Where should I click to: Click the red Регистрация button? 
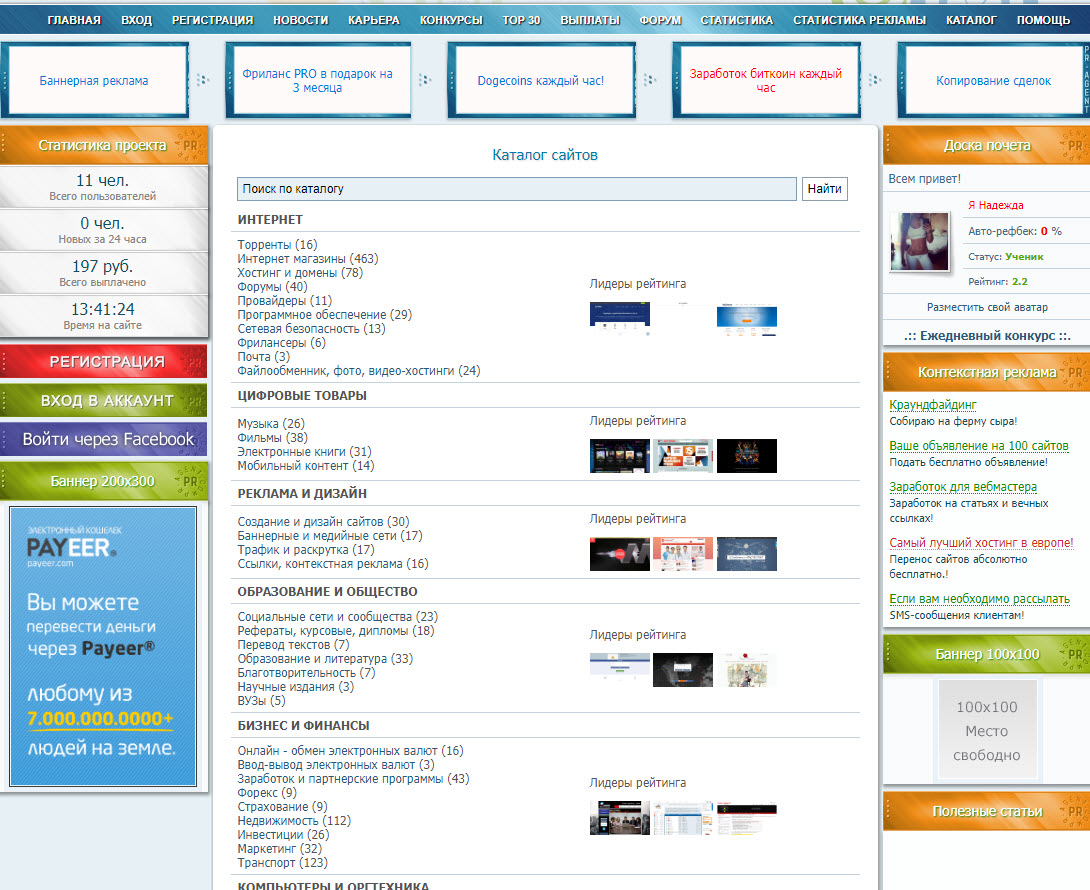coord(104,362)
